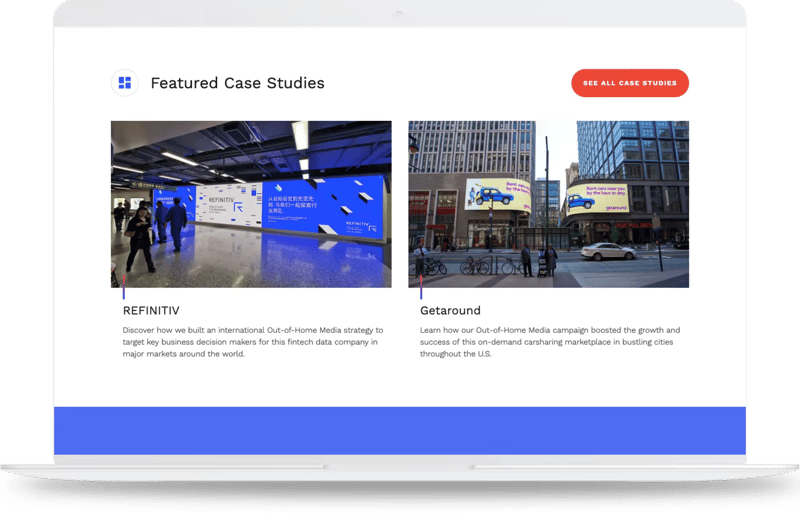Click the Getaround case study title

(x=450, y=310)
